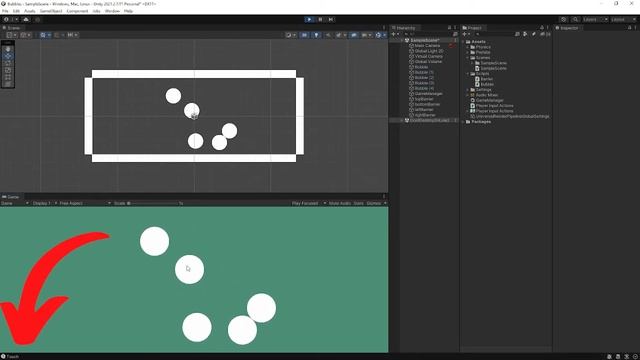Select GameManager object in Hierarchy
Viewport: 640px width, 360px height.
[428, 93]
